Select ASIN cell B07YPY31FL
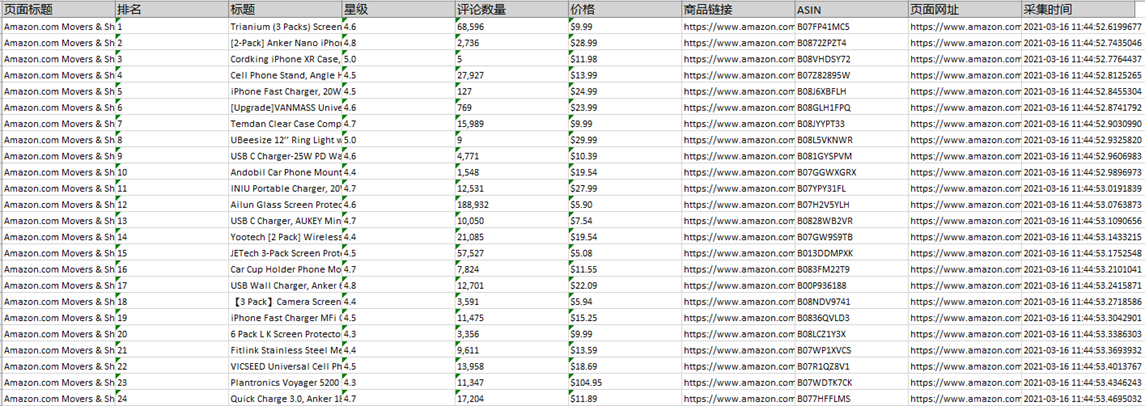The height and width of the screenshot is (406, 1145). [x=851, y=188]
